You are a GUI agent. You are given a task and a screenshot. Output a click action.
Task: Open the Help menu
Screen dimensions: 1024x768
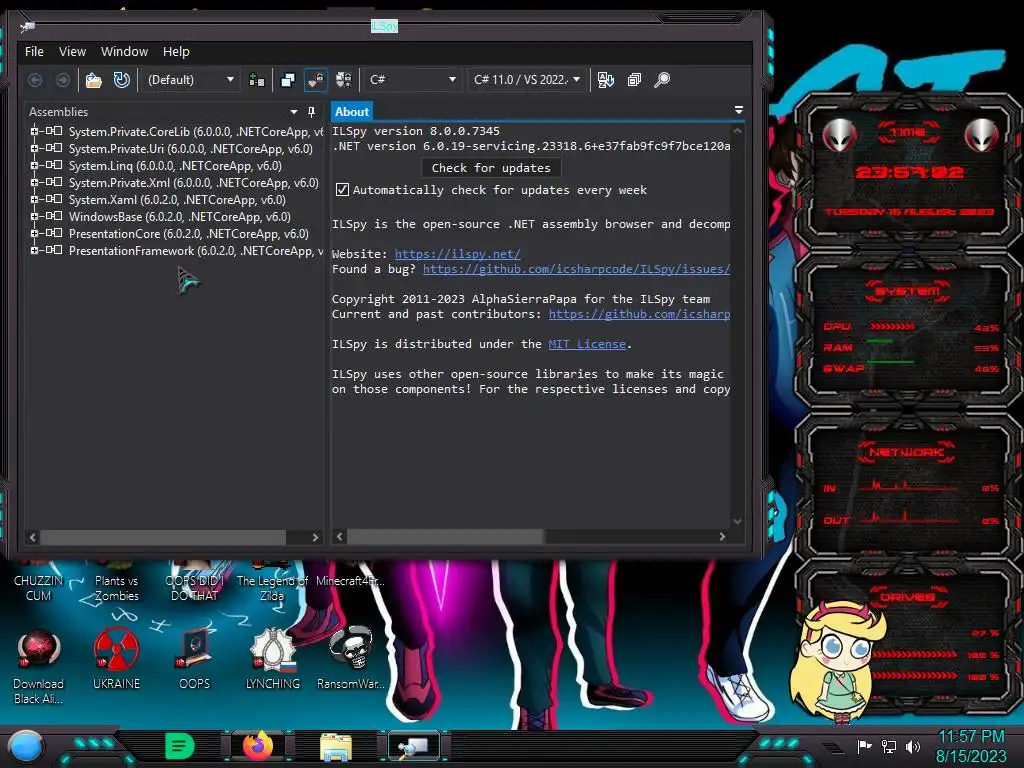[x=176, y=52]
